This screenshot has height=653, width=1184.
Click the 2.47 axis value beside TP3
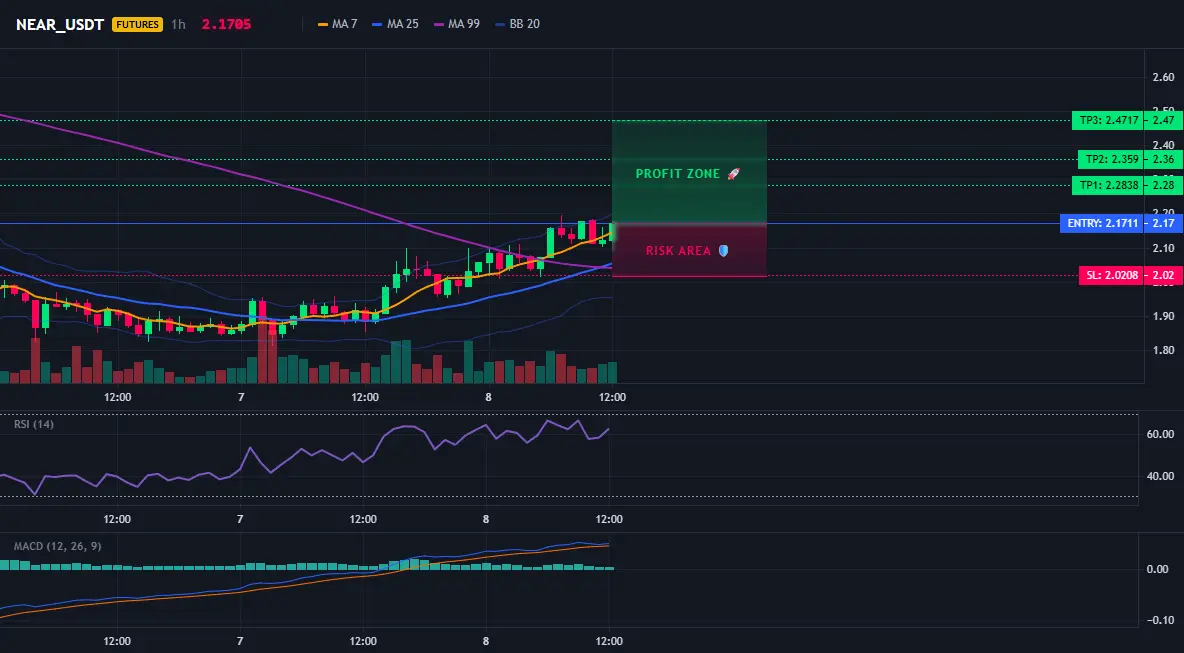click(x=1163, y=120)
